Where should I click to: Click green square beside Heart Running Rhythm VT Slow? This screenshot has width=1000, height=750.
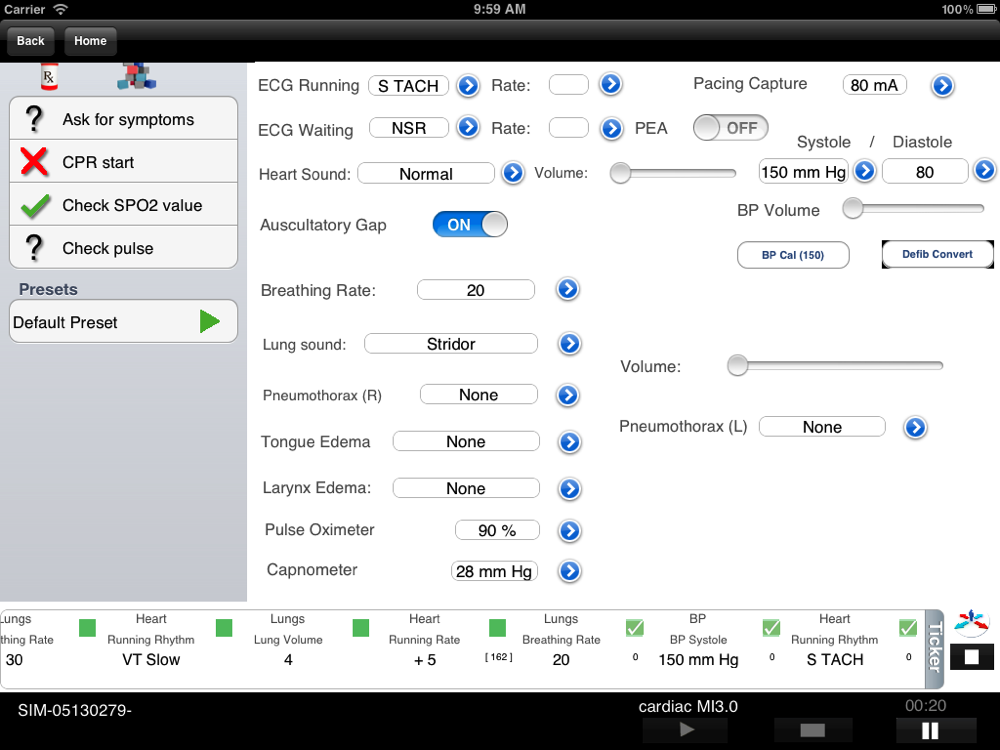(87, 628)
